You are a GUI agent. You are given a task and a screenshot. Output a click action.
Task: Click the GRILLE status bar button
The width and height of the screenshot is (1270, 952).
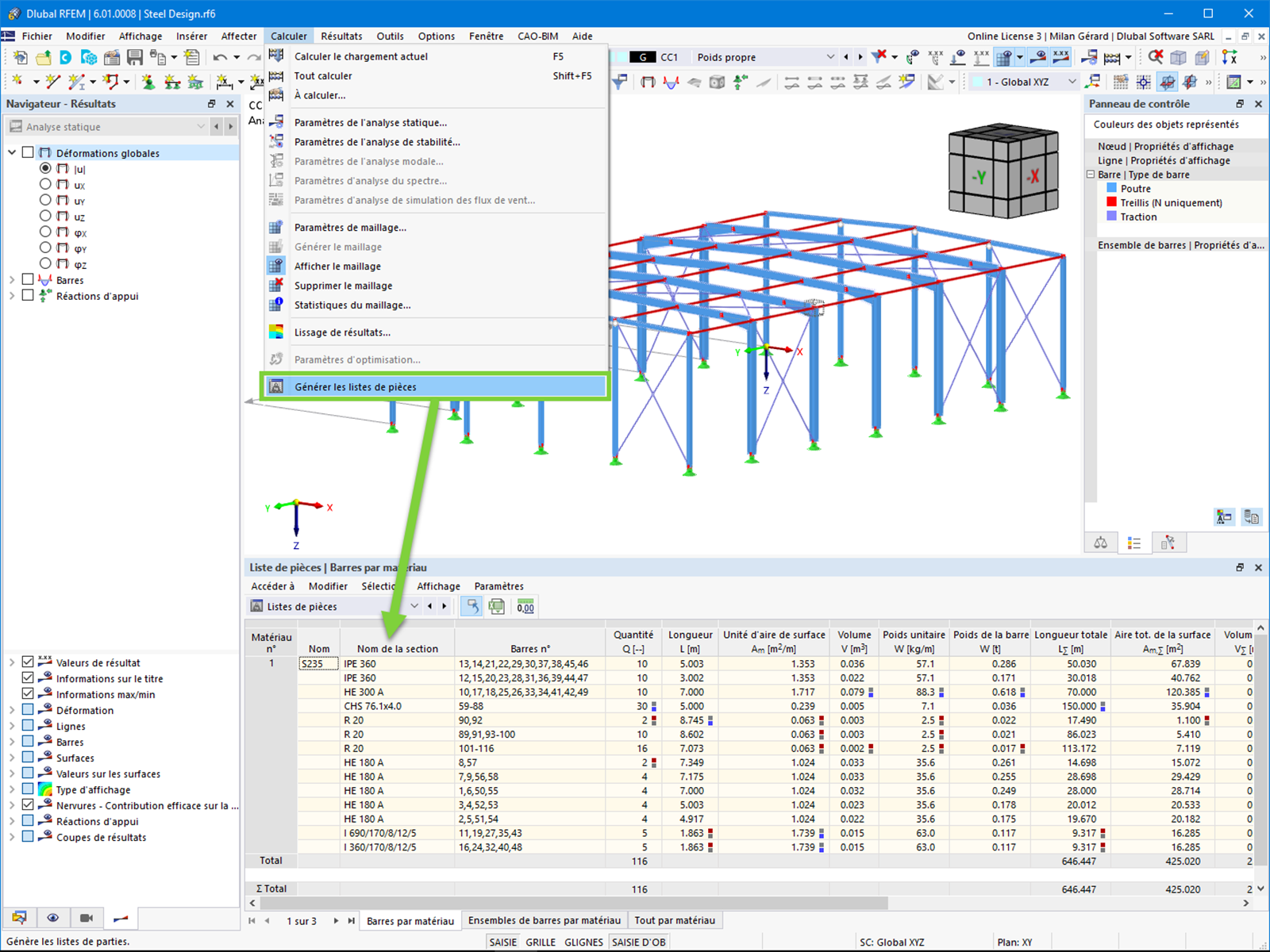541,942
